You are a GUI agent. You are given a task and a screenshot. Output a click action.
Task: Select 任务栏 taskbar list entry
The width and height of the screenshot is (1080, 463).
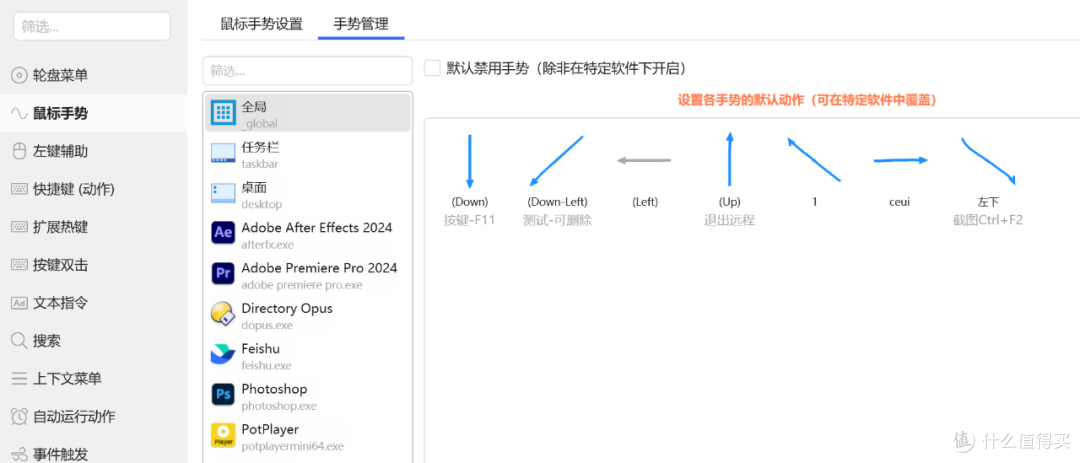[x=308, y=154]
